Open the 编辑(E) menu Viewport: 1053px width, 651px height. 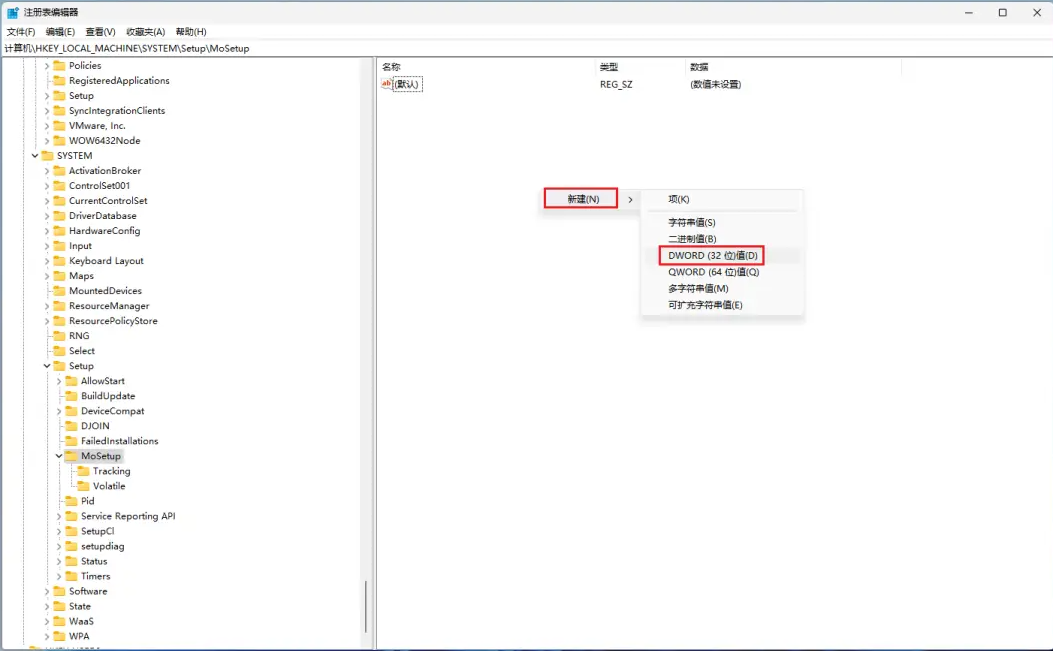coord(60,32)
